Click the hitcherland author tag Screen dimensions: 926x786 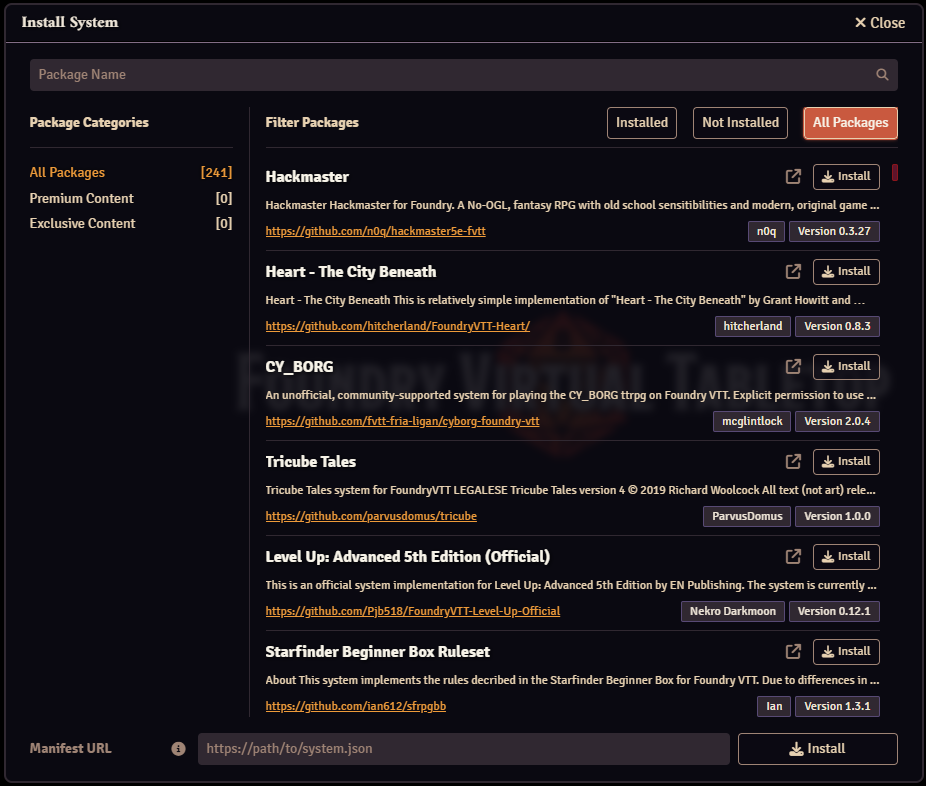(752, 327)
